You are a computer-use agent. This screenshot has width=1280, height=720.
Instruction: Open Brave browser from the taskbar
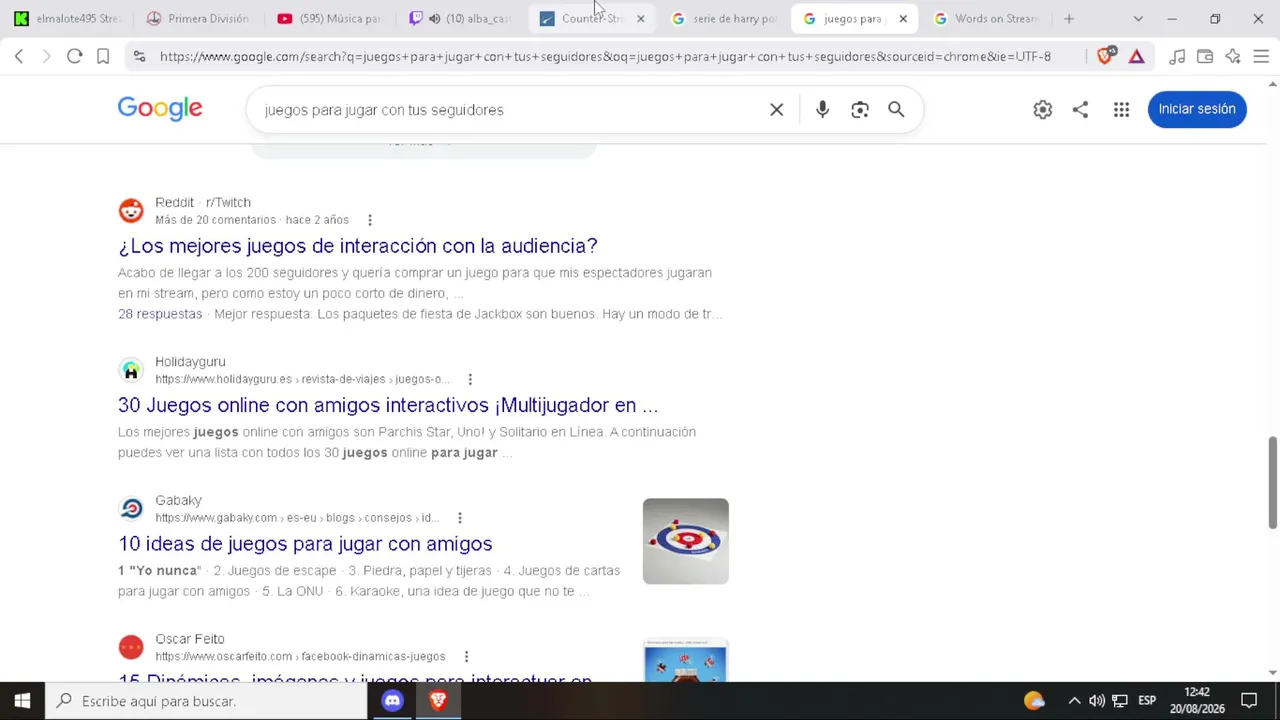point(438,701)
